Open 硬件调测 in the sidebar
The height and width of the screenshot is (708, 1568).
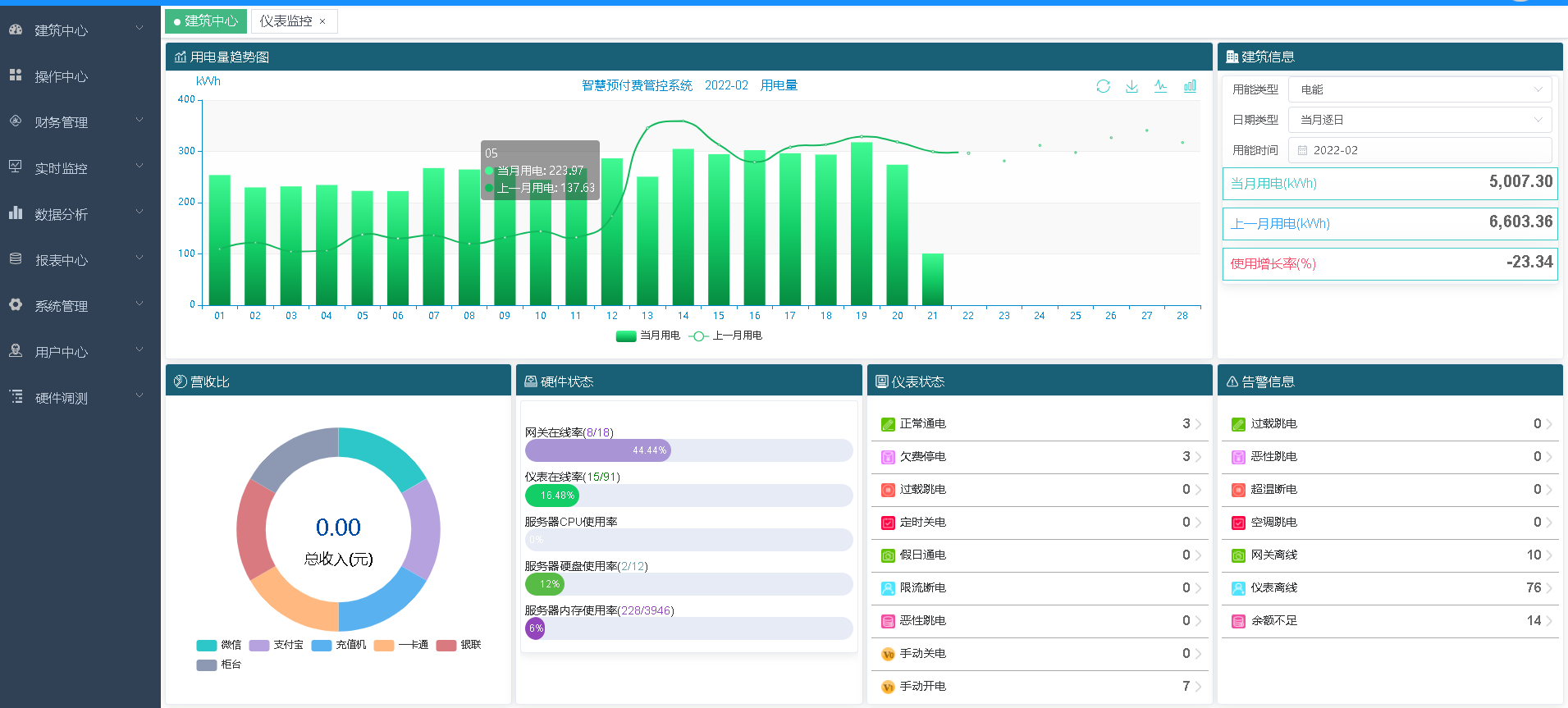point(80,398)
